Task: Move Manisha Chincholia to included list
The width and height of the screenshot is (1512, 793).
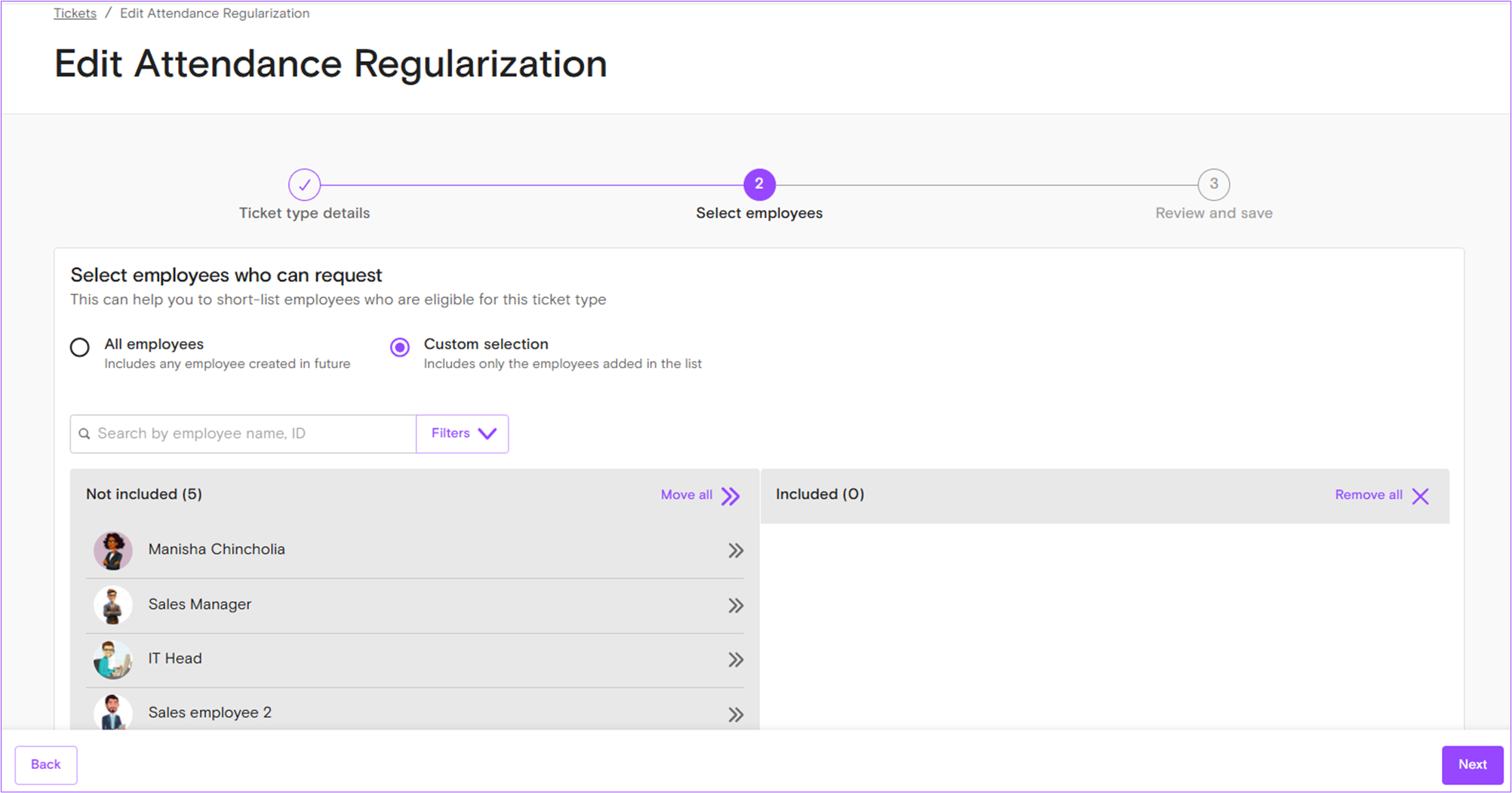Action: point(735,551)
